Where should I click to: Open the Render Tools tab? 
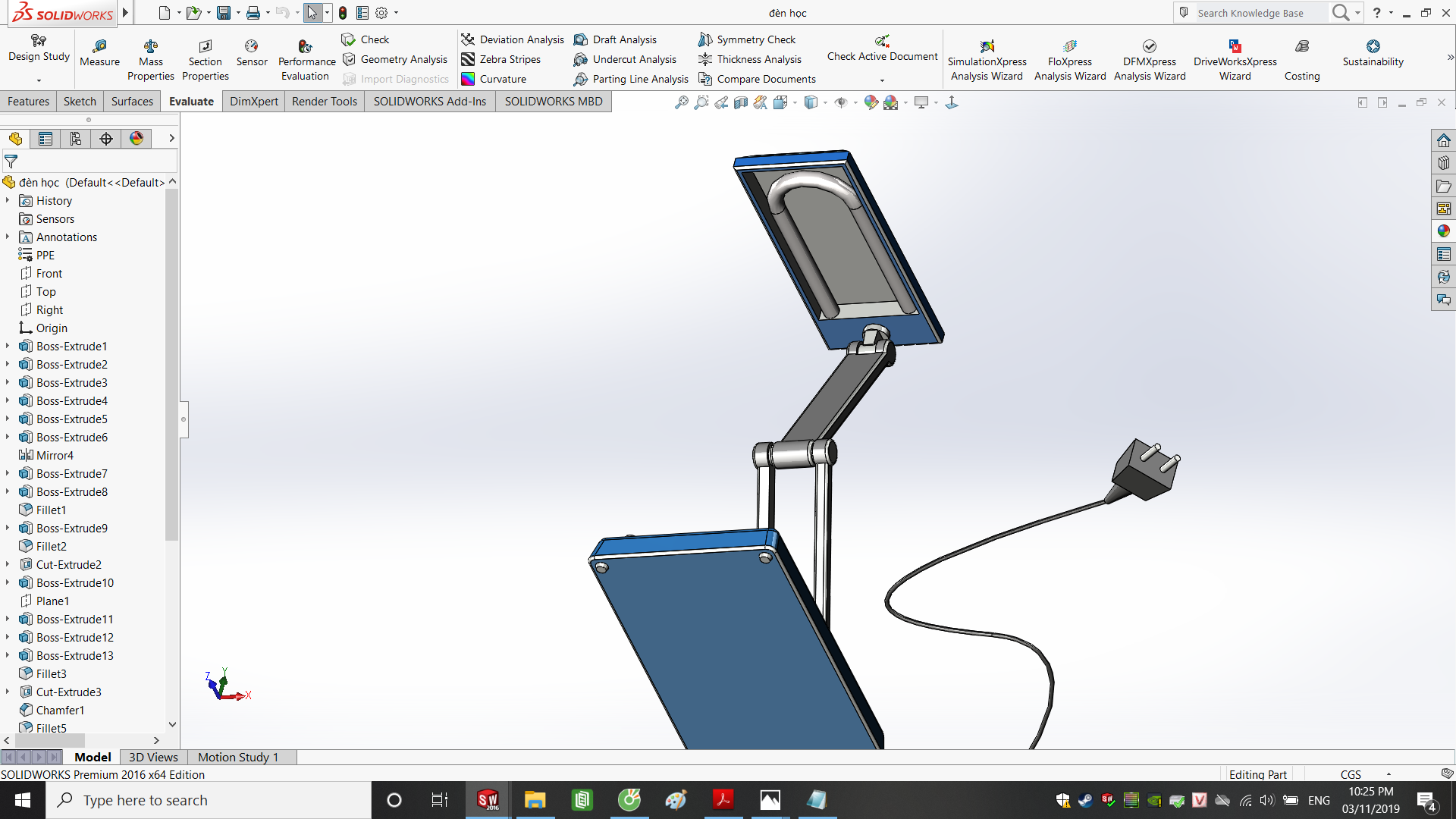(325, 101)
